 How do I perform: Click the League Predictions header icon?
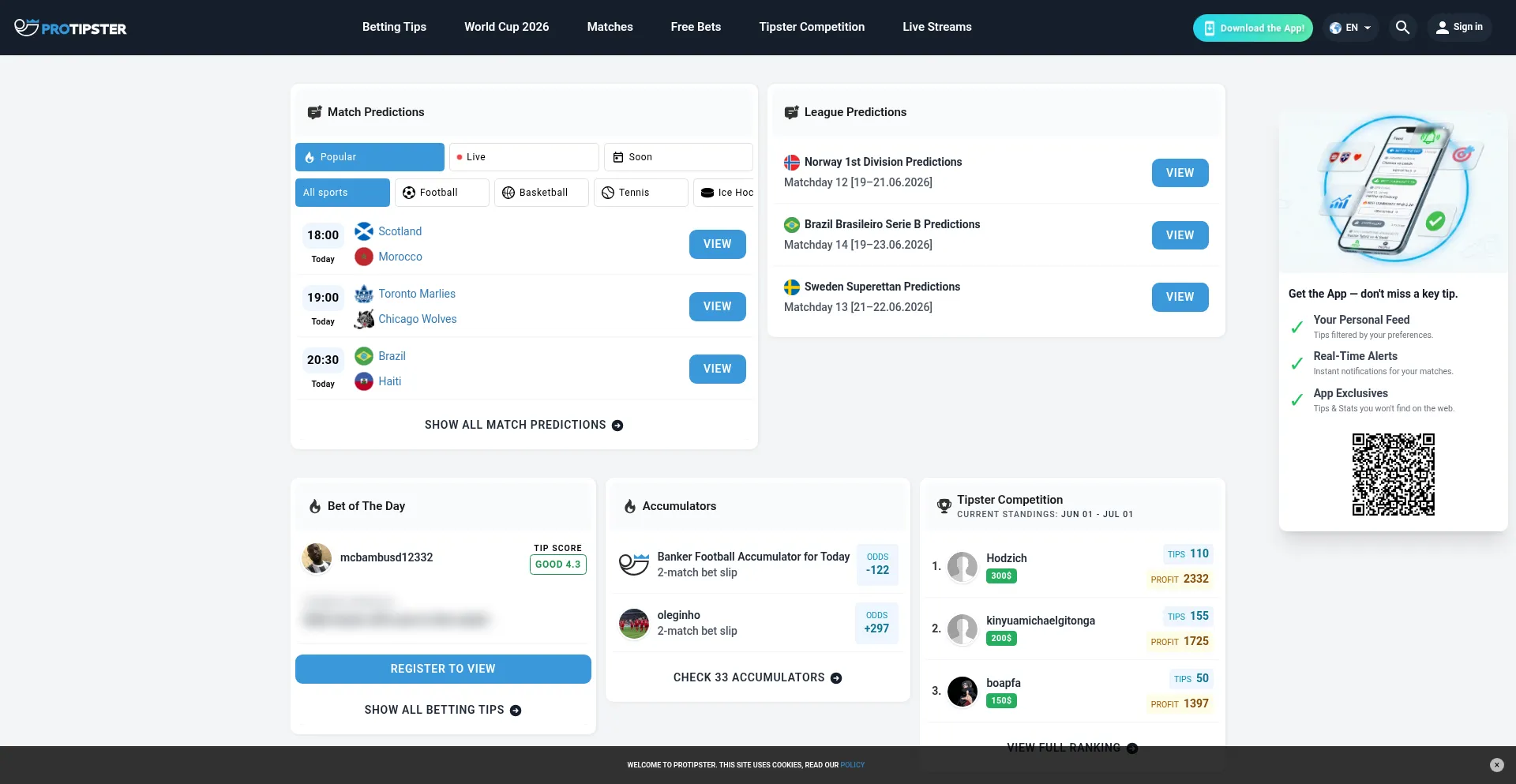[x=791, y=113]
